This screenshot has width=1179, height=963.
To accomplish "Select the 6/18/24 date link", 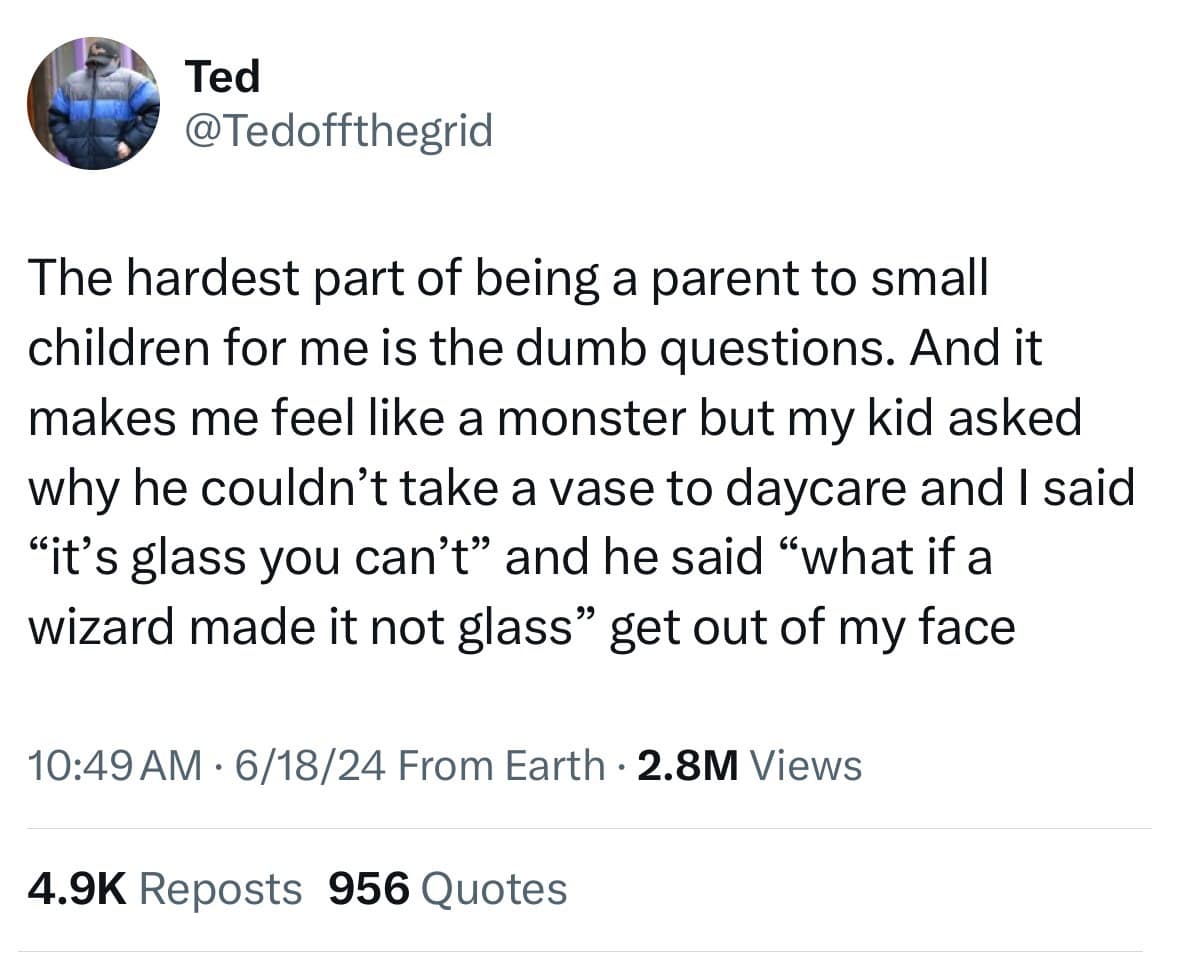I will pos(310,765).
